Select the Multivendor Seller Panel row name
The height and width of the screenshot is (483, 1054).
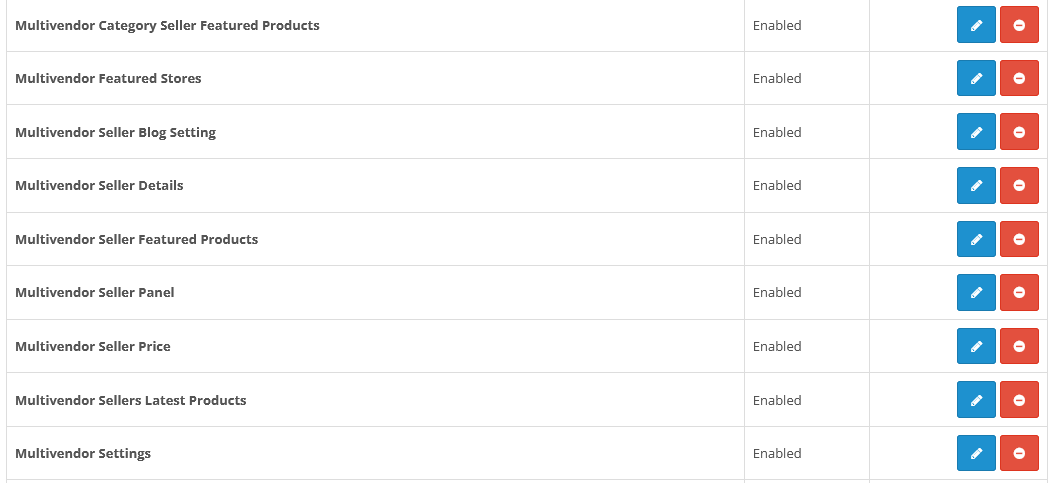pos(95,292)
